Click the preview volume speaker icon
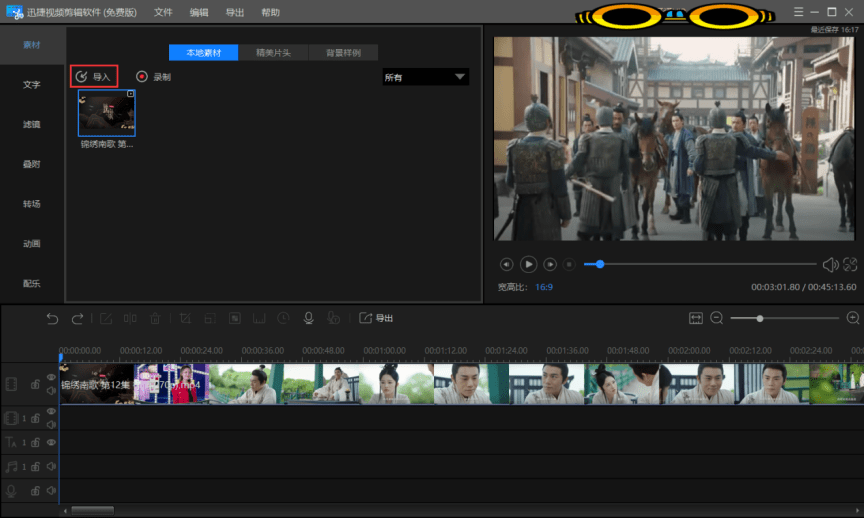 click(829, 265)
